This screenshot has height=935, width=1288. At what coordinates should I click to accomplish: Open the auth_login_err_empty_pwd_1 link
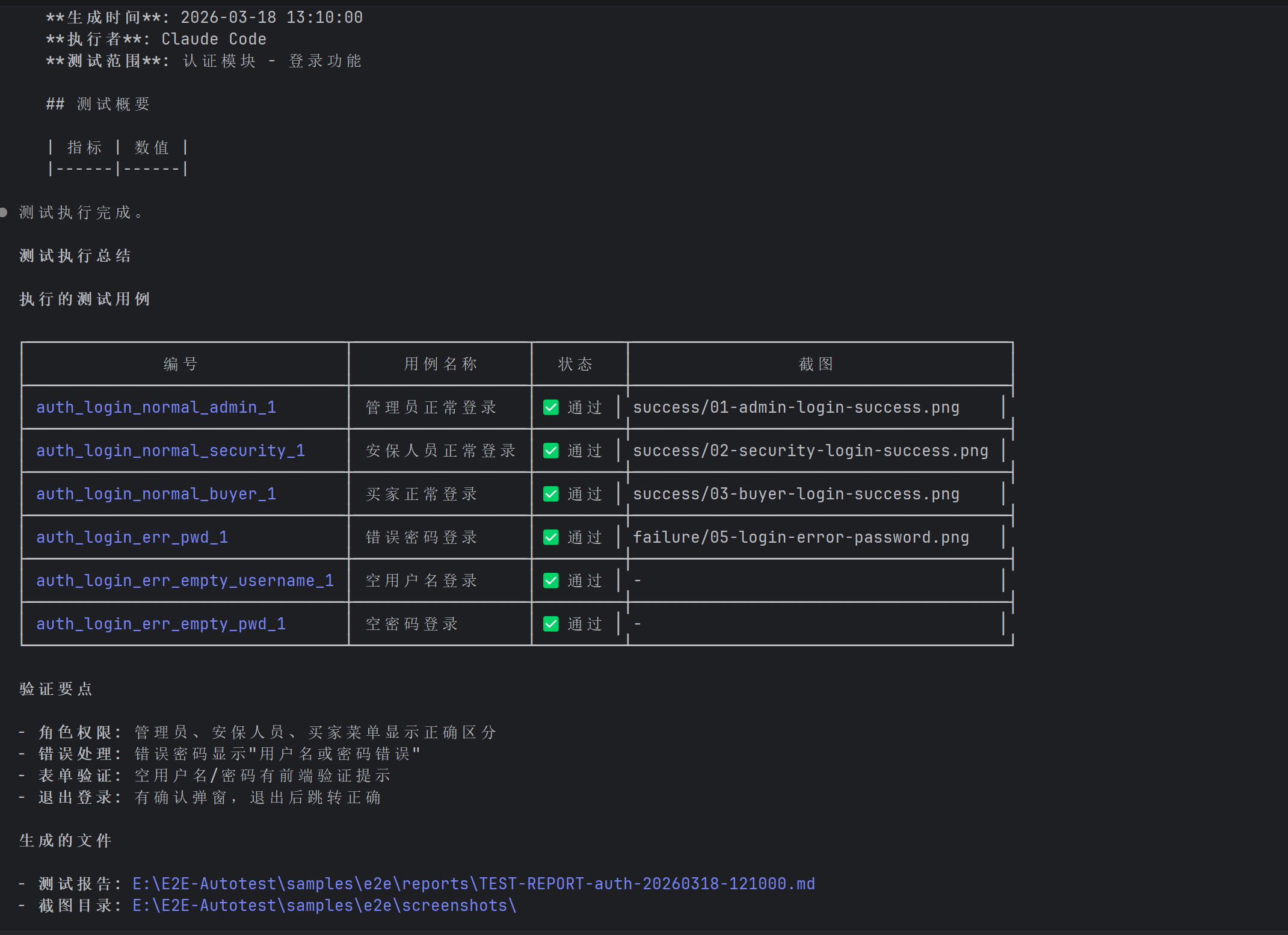tap(161, 624)
